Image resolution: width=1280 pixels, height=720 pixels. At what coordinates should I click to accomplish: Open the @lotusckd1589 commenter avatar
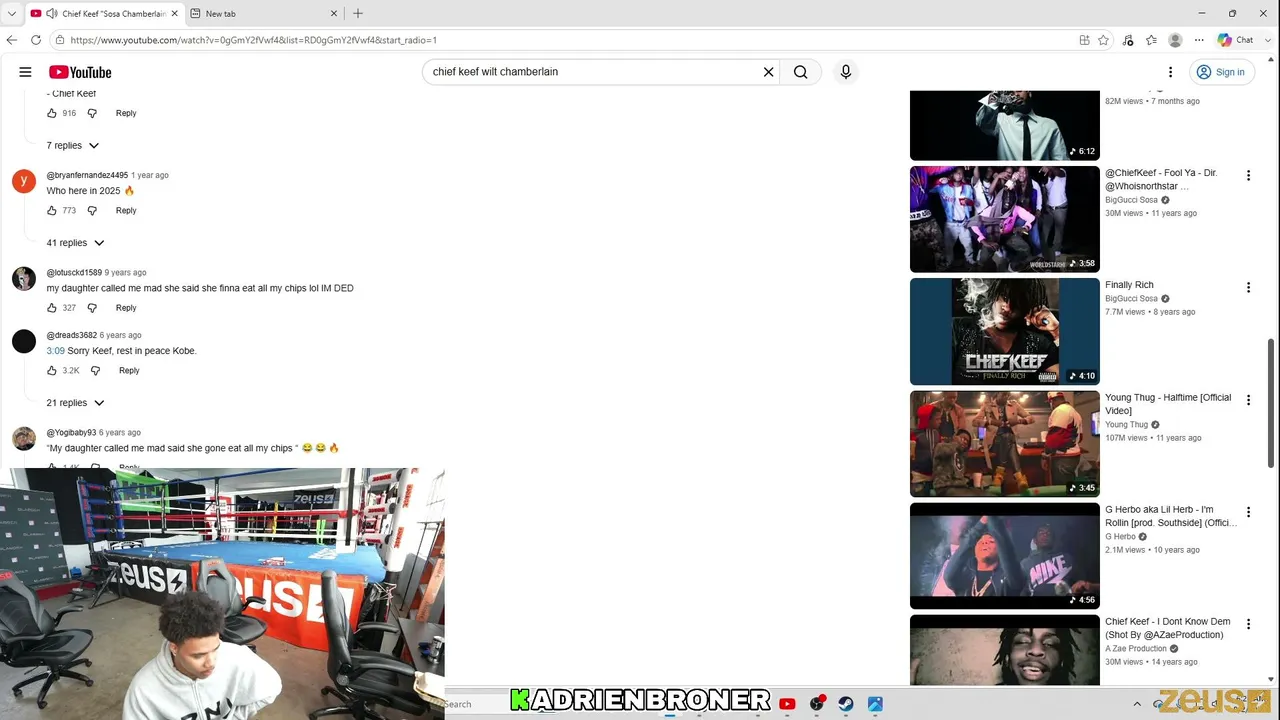(24, 279)
